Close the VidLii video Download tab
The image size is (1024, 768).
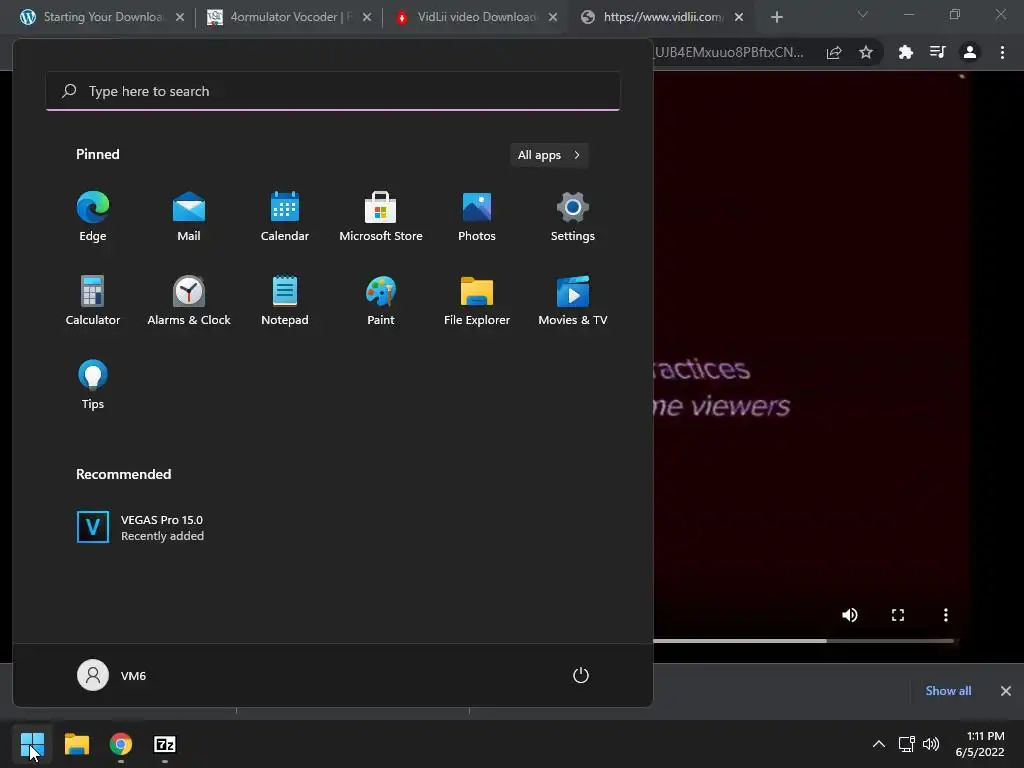pos(553,17)
